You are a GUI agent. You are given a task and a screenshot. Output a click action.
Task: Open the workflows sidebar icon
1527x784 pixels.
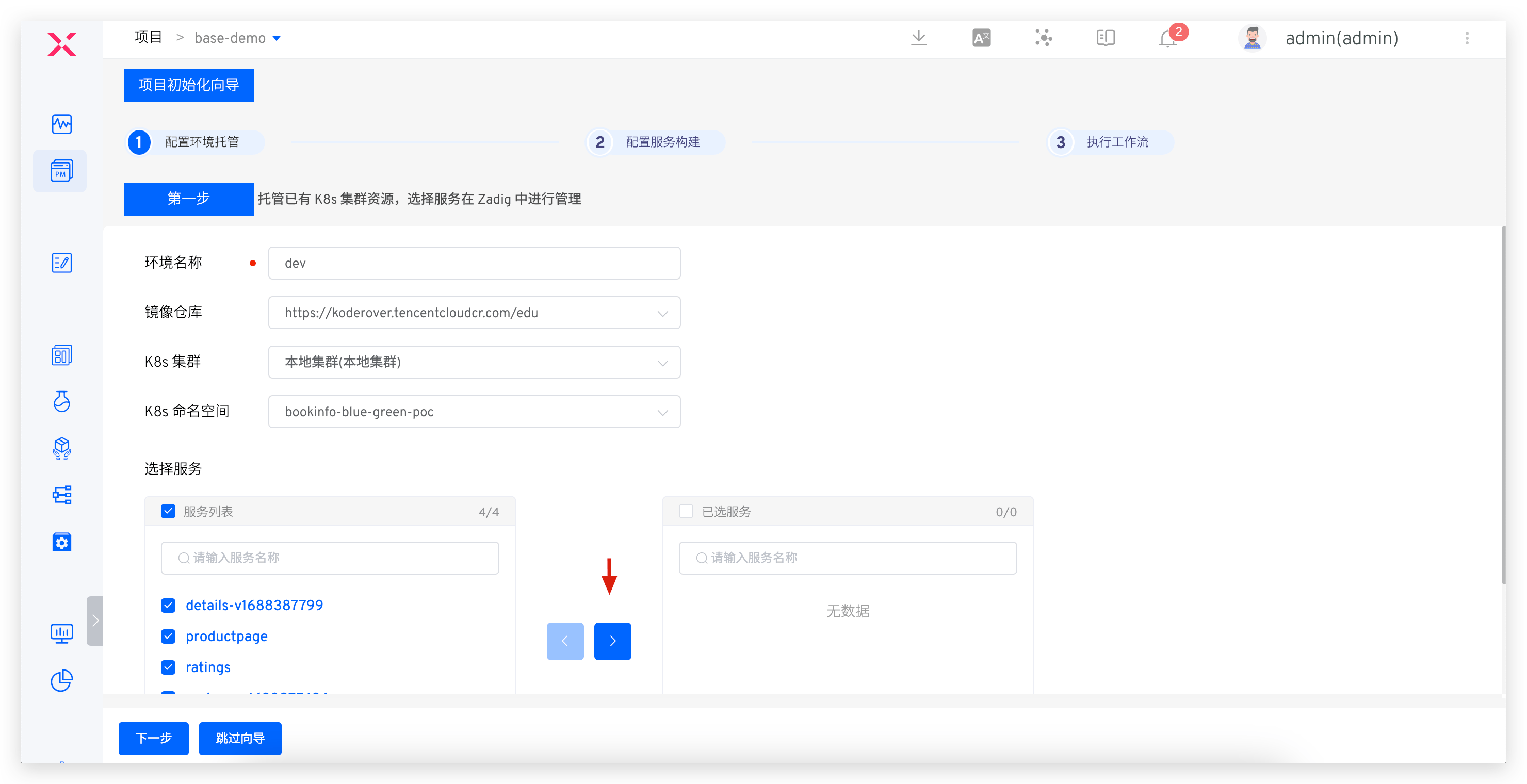[62, 495]
